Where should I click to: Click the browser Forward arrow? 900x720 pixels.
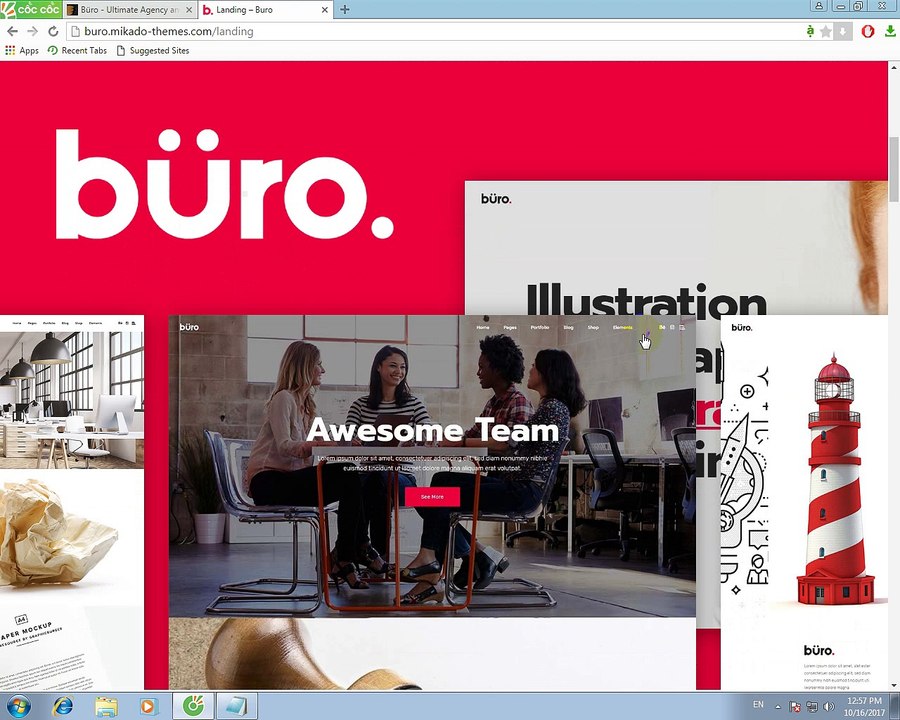[x=33, y=32]
